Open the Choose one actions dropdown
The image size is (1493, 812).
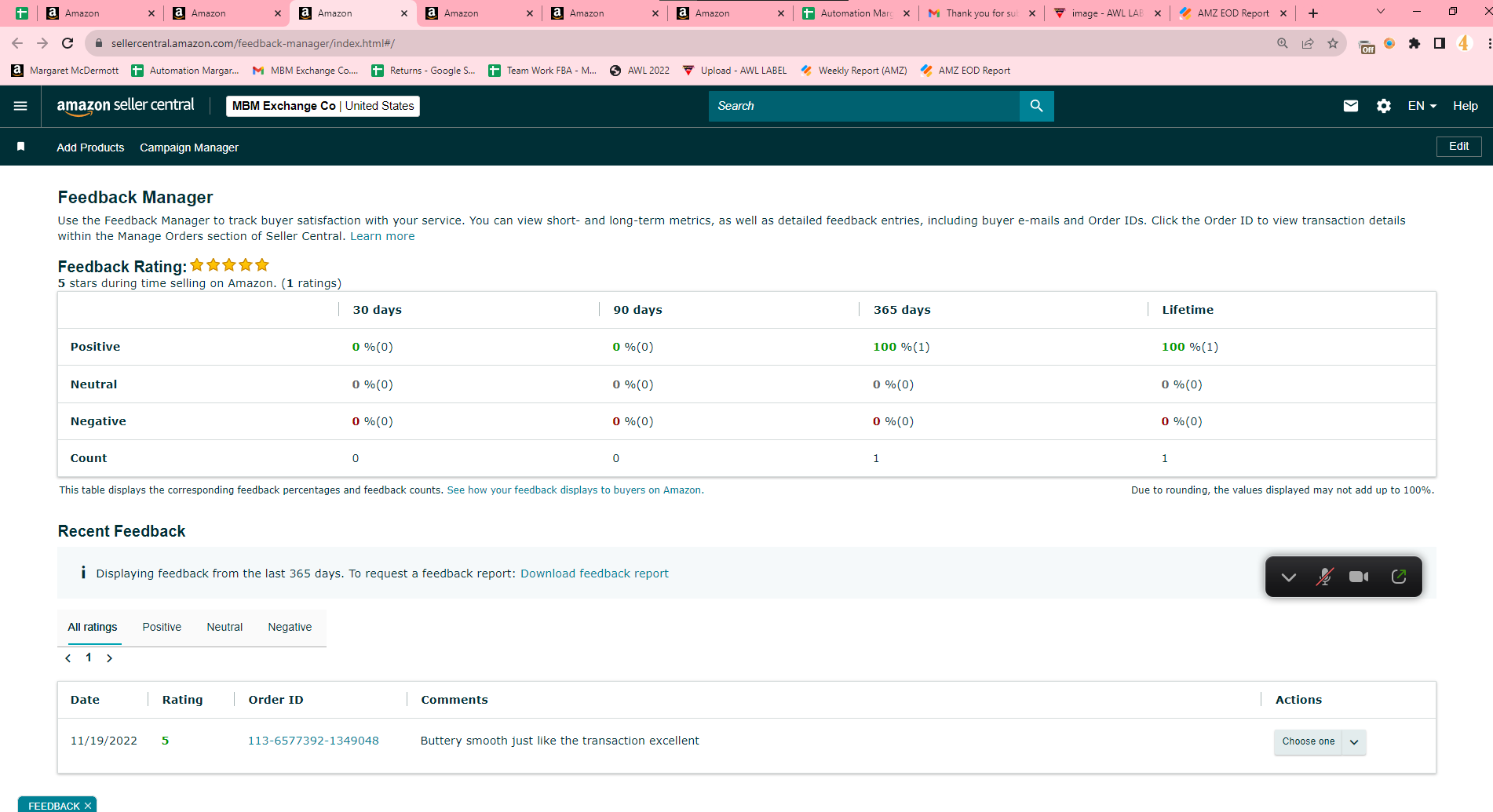pos(1320,741)
